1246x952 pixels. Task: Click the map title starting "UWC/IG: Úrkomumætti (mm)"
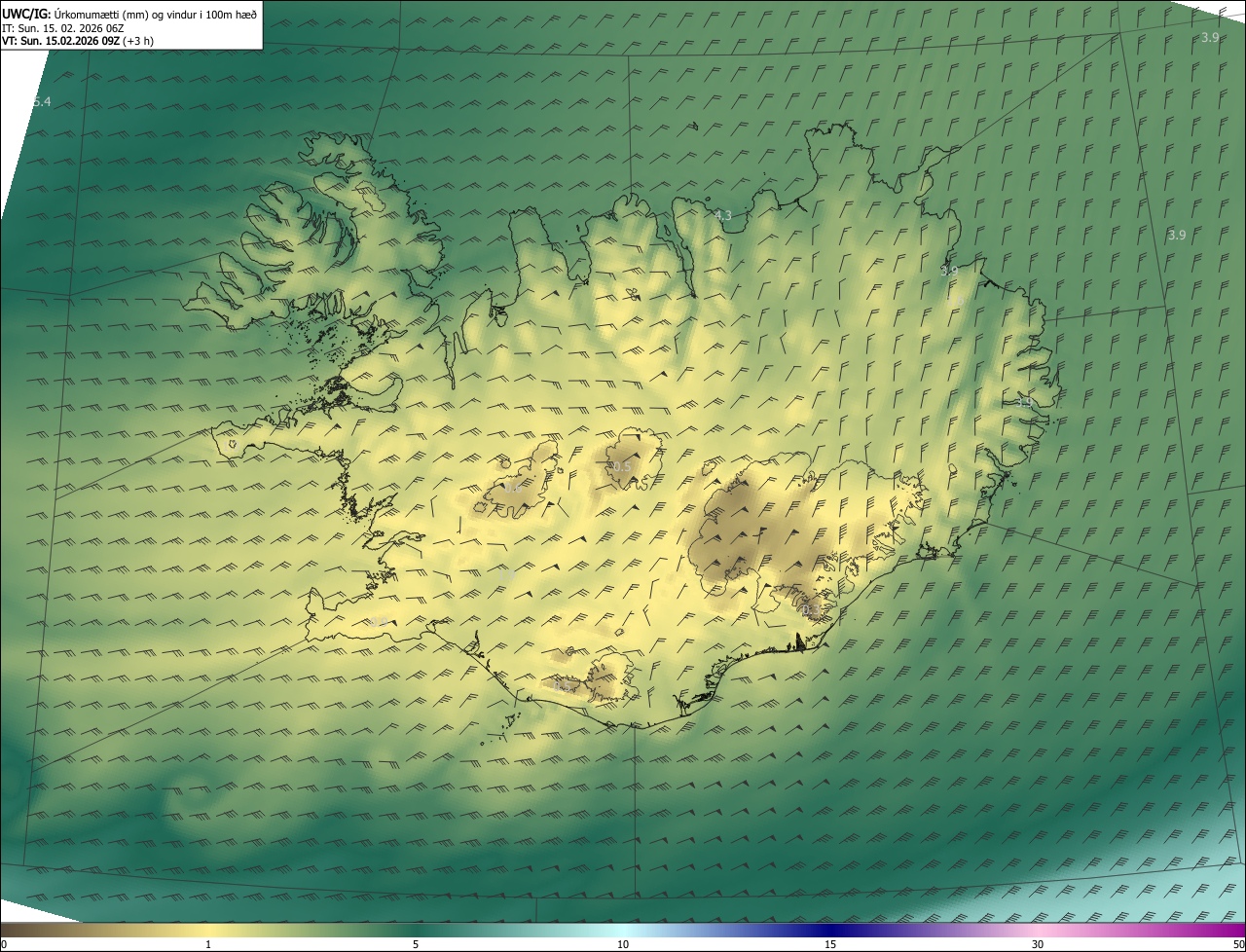pyautogui.click(x=129, y=14)
